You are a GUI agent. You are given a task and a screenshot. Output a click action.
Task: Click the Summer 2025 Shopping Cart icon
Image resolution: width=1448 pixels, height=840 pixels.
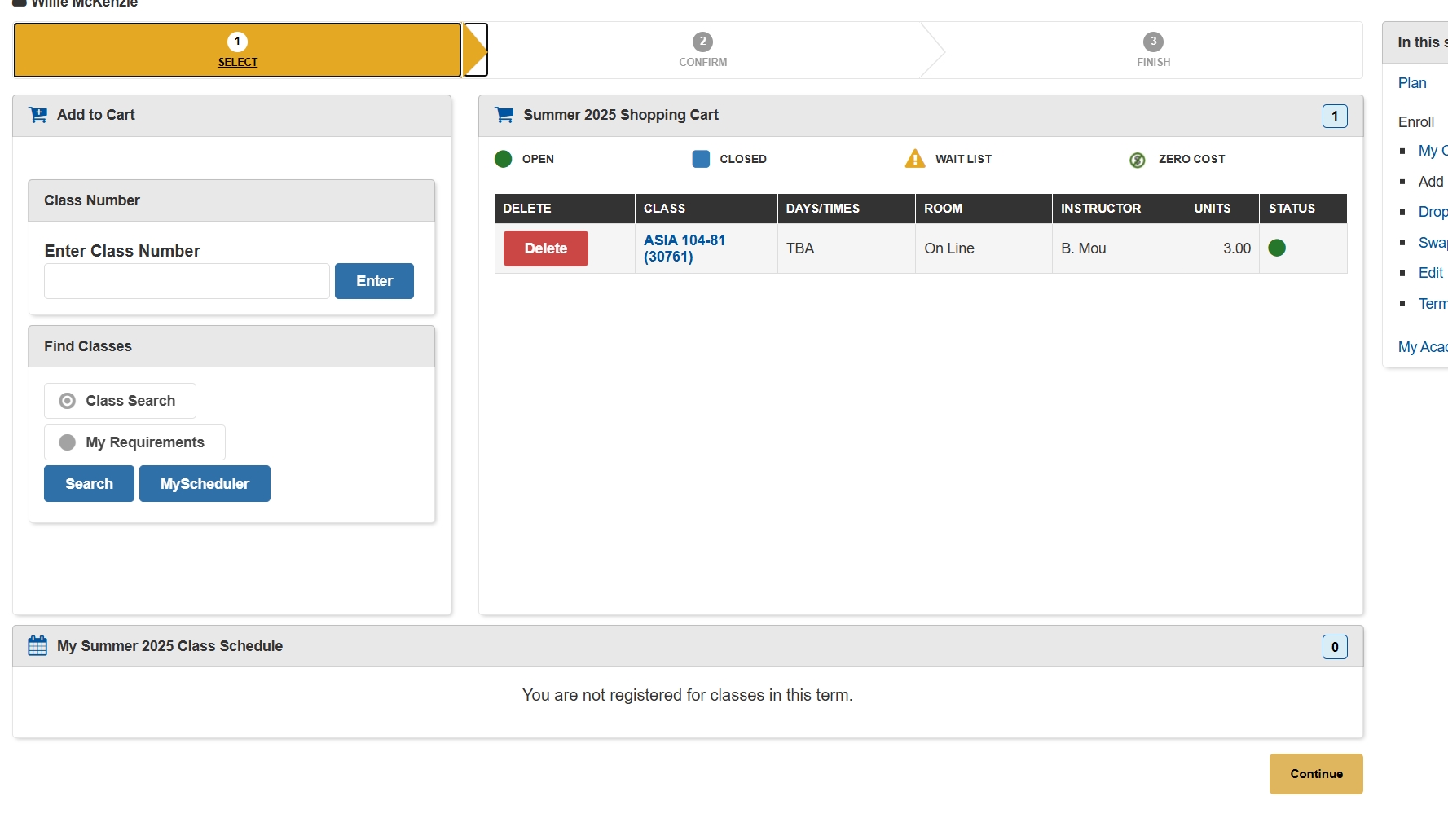click(504, 115)
